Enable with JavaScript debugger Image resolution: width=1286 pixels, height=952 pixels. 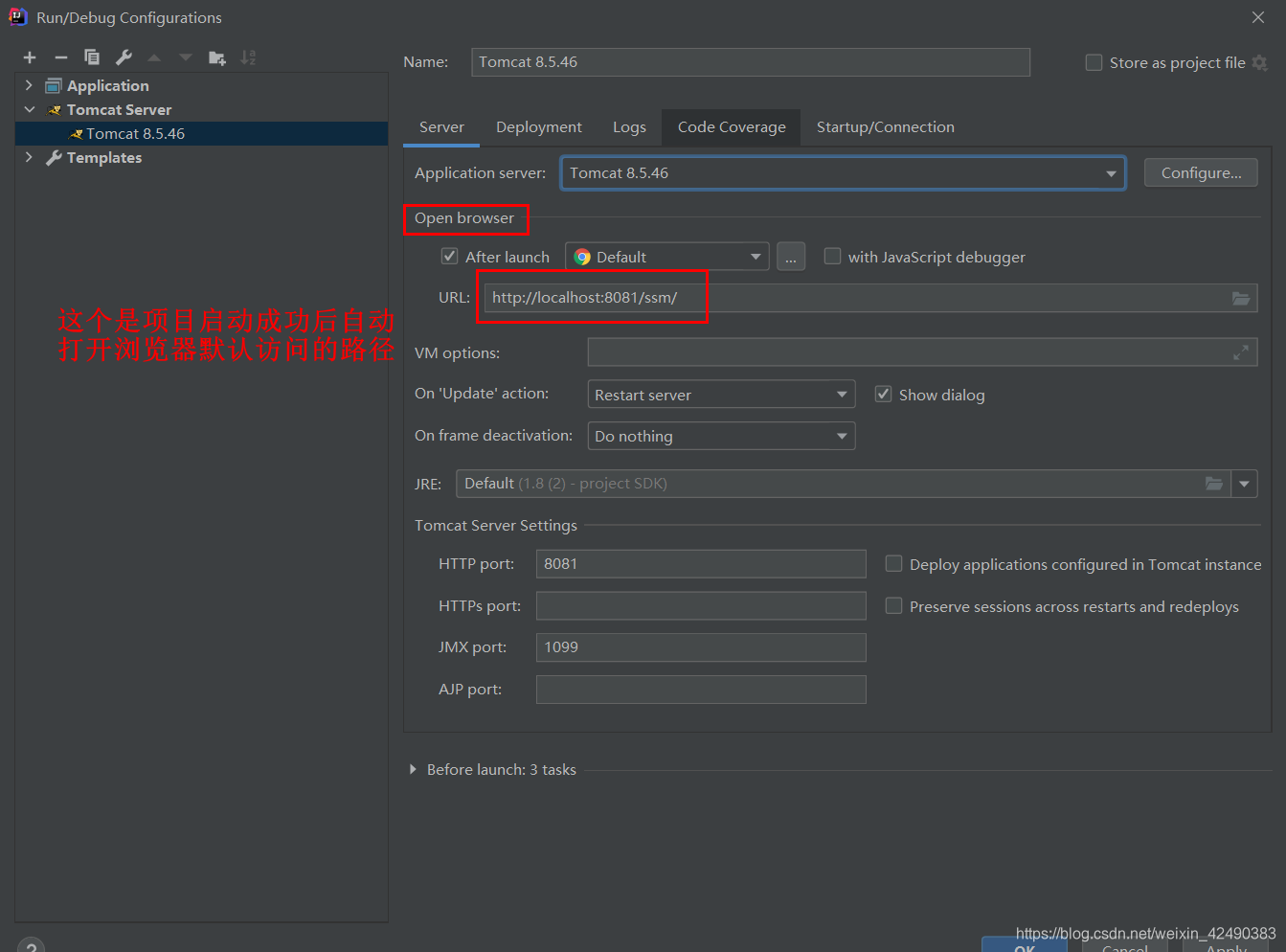click(832, 256)
